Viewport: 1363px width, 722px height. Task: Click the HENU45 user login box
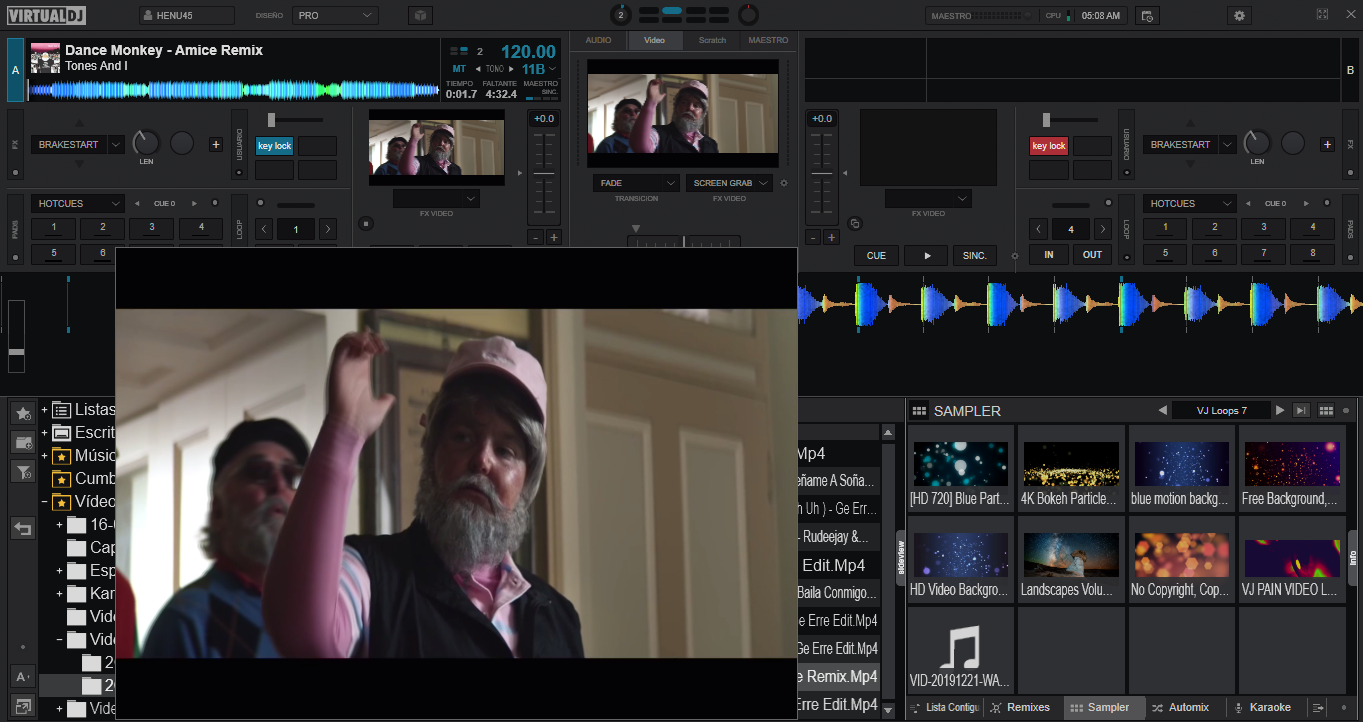(x=187, y=15)
